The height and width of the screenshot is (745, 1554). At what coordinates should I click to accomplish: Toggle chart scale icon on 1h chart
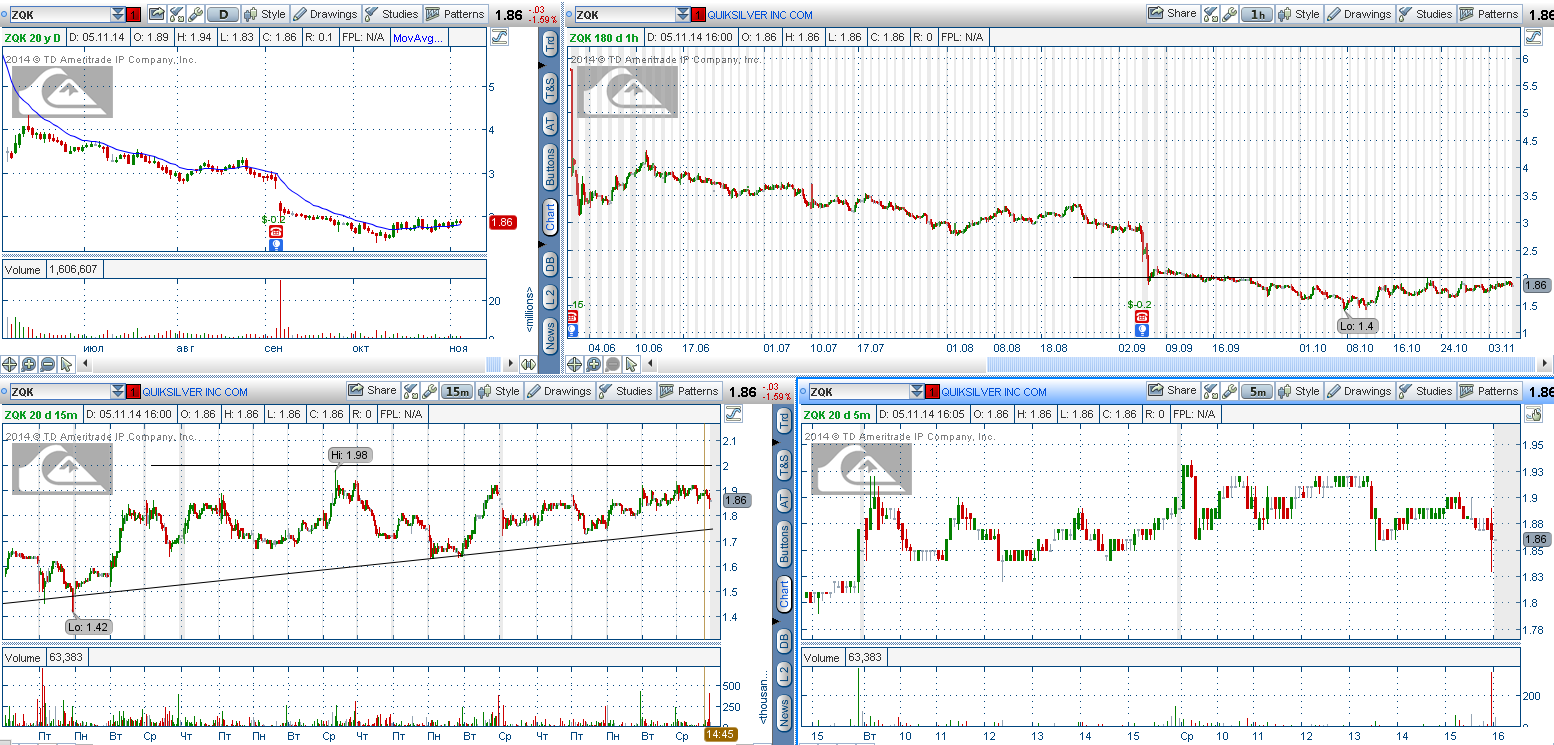1534,36
